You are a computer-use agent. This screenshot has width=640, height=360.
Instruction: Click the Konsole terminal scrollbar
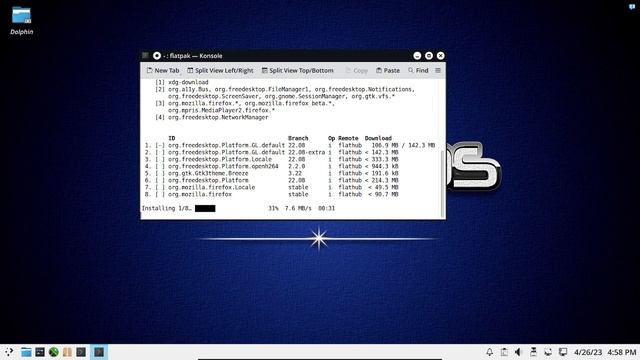click(x=442, y=184)
